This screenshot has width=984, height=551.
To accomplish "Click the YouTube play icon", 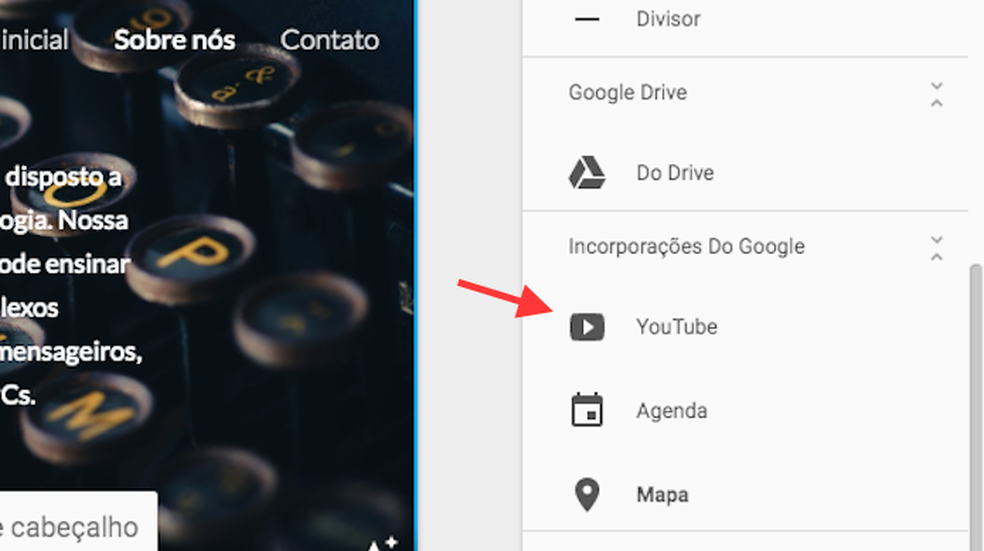I will (587, 327).
